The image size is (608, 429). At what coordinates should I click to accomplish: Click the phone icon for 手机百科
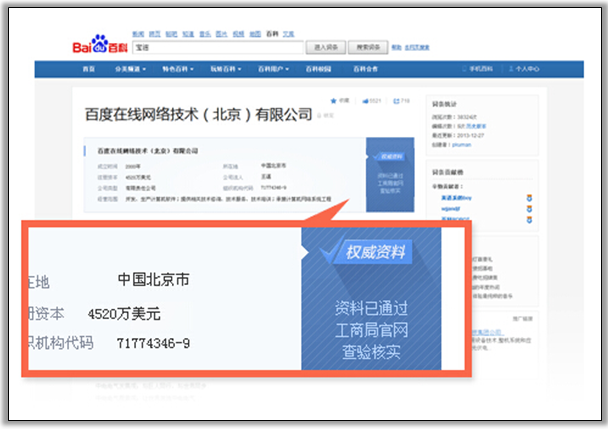464,69
